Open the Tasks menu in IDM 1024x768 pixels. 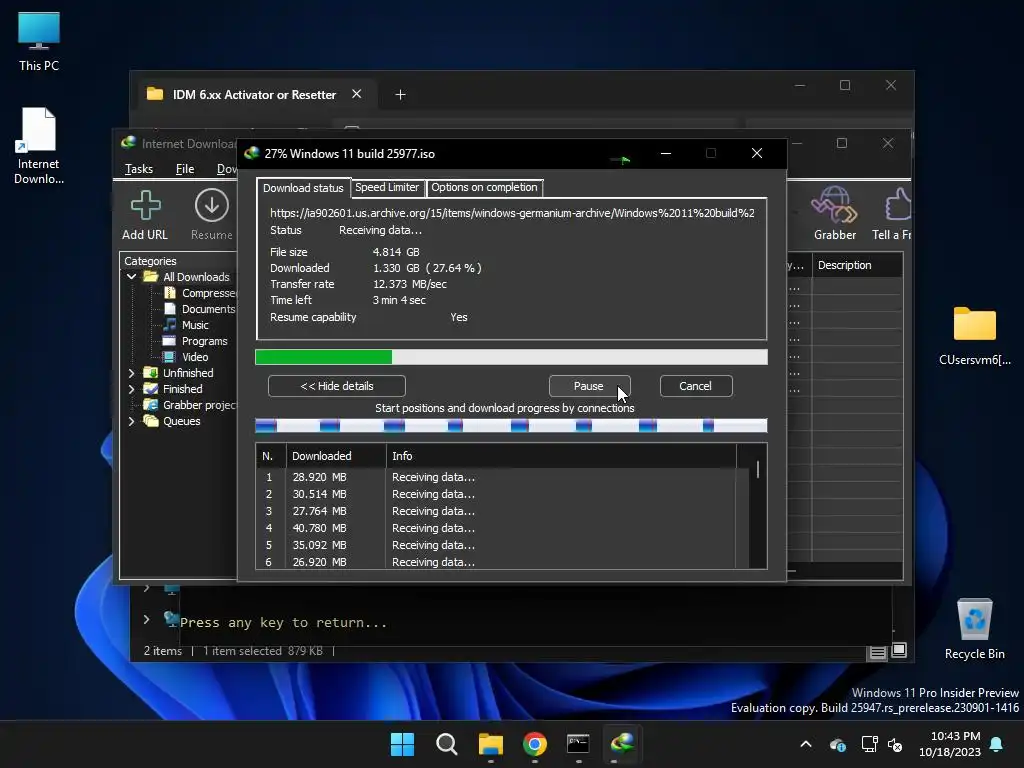pos(138,169)
